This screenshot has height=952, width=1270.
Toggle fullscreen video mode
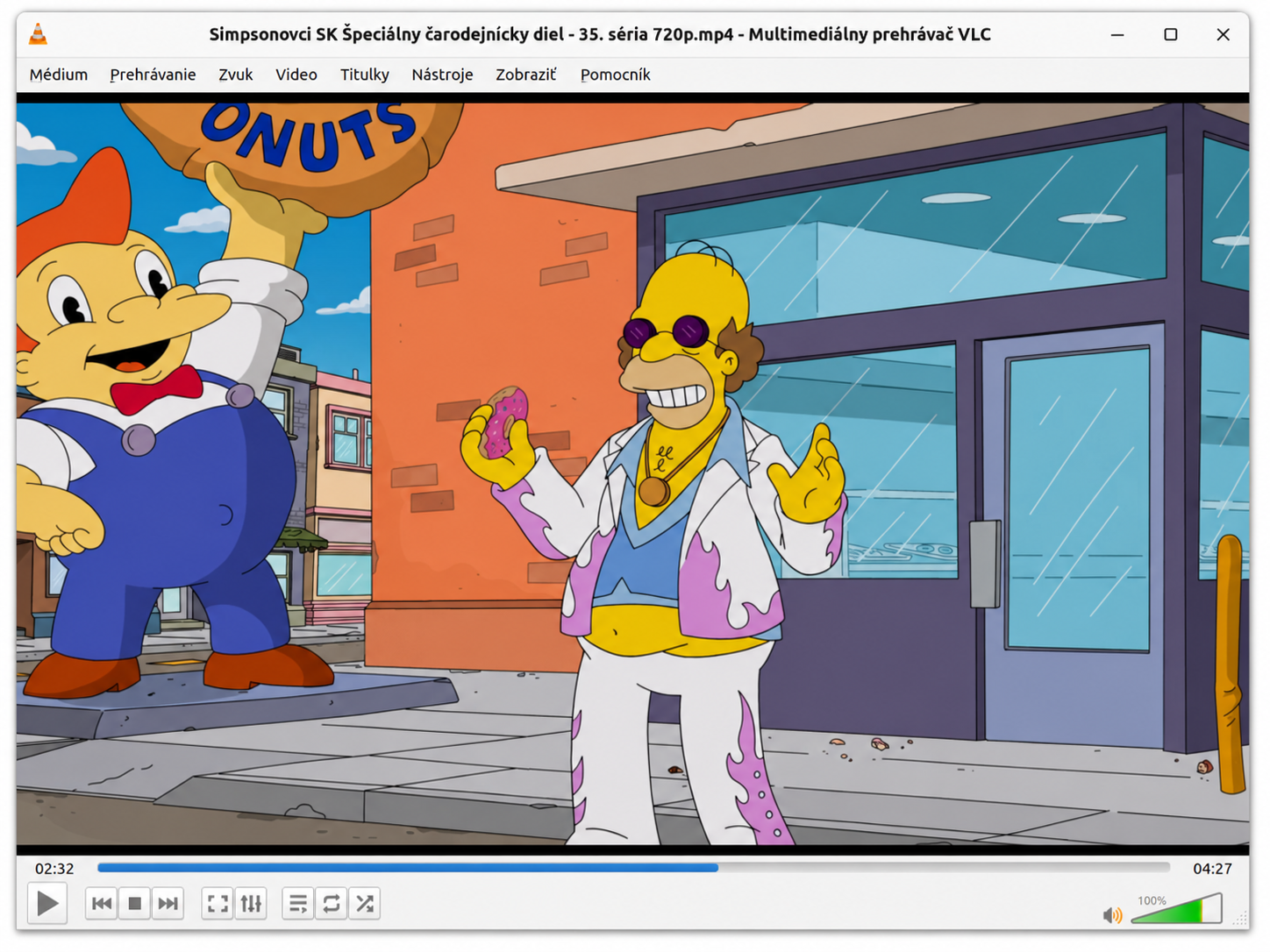click(218, 903)
